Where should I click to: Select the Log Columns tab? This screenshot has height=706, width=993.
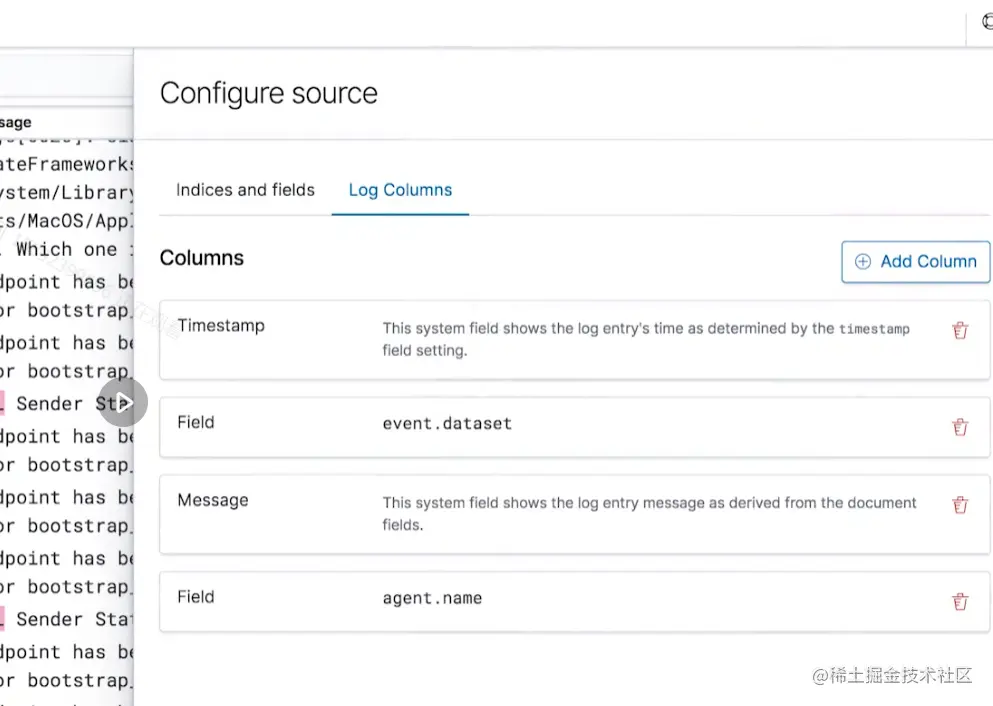coord(400,190)
